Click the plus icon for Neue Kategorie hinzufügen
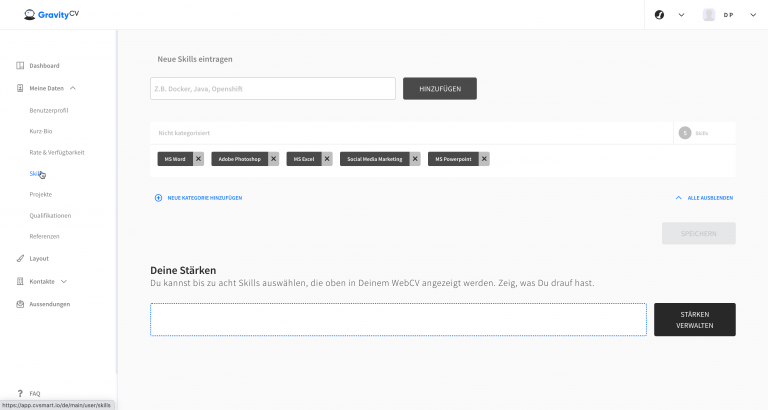This screenshot has width=768, height=410. click(x=158, y=198)
